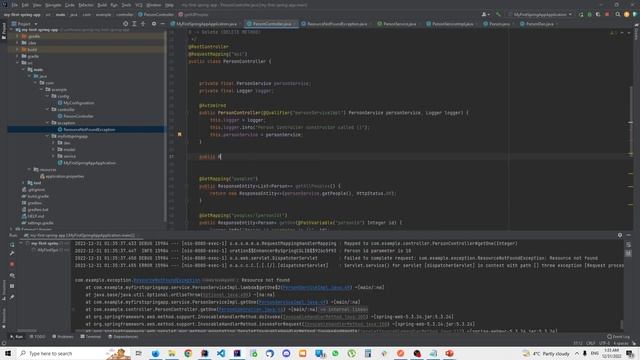Click the Build project hammer icon

coord(498,15)
